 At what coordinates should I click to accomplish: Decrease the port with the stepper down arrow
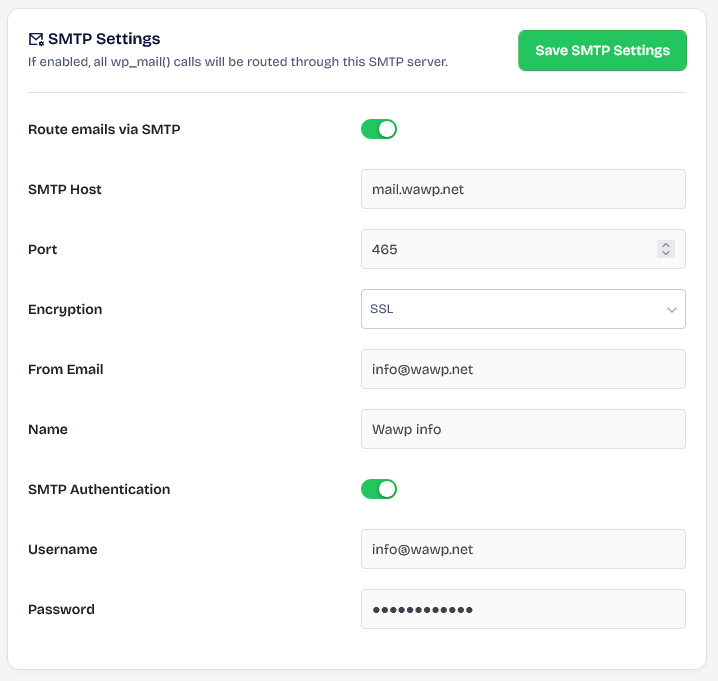point(666,254)
